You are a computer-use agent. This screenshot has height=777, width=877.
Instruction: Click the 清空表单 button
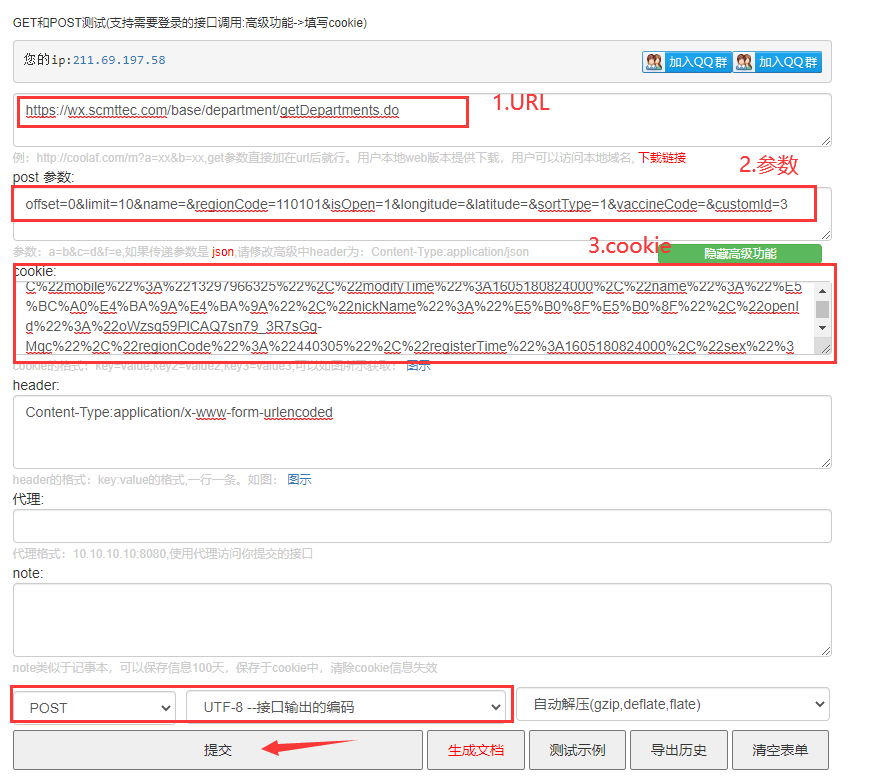[780, 750]
